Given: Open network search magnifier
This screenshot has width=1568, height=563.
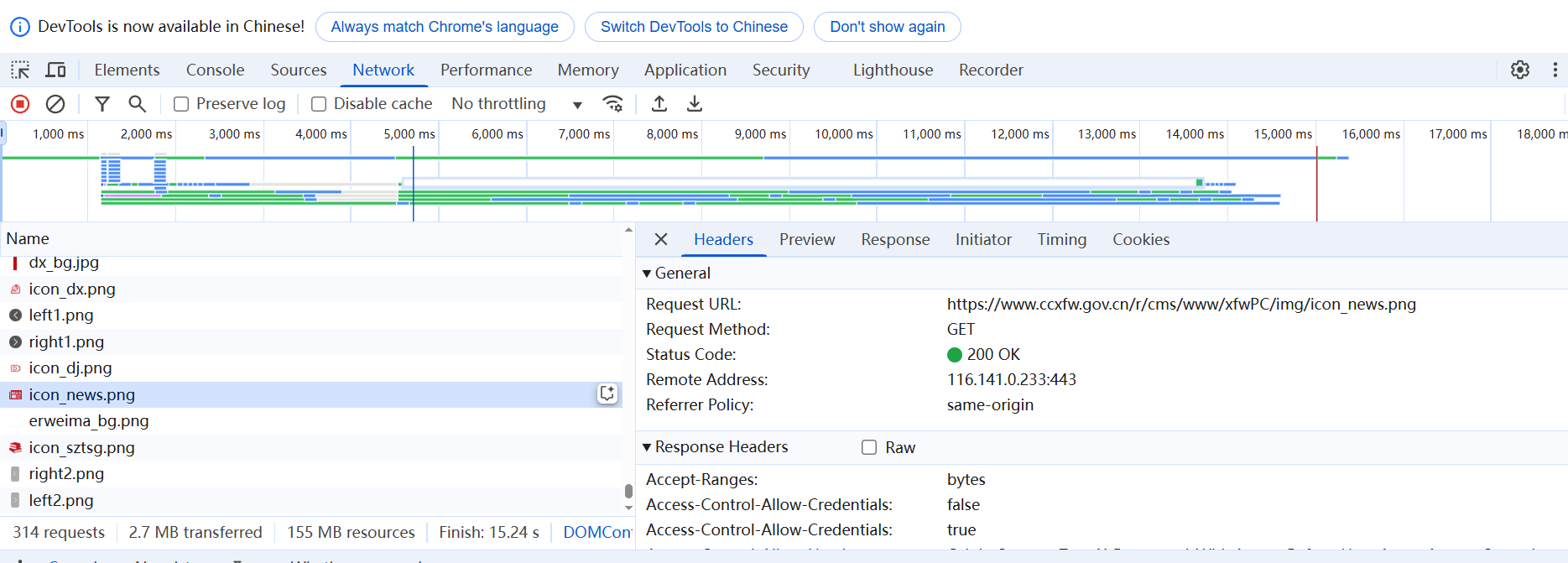Looking at the screenshot, I should [137, 104].
